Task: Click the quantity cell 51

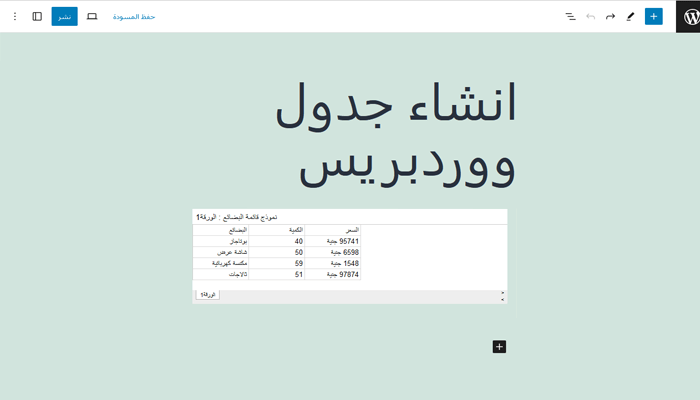Action: coord(277,275)
